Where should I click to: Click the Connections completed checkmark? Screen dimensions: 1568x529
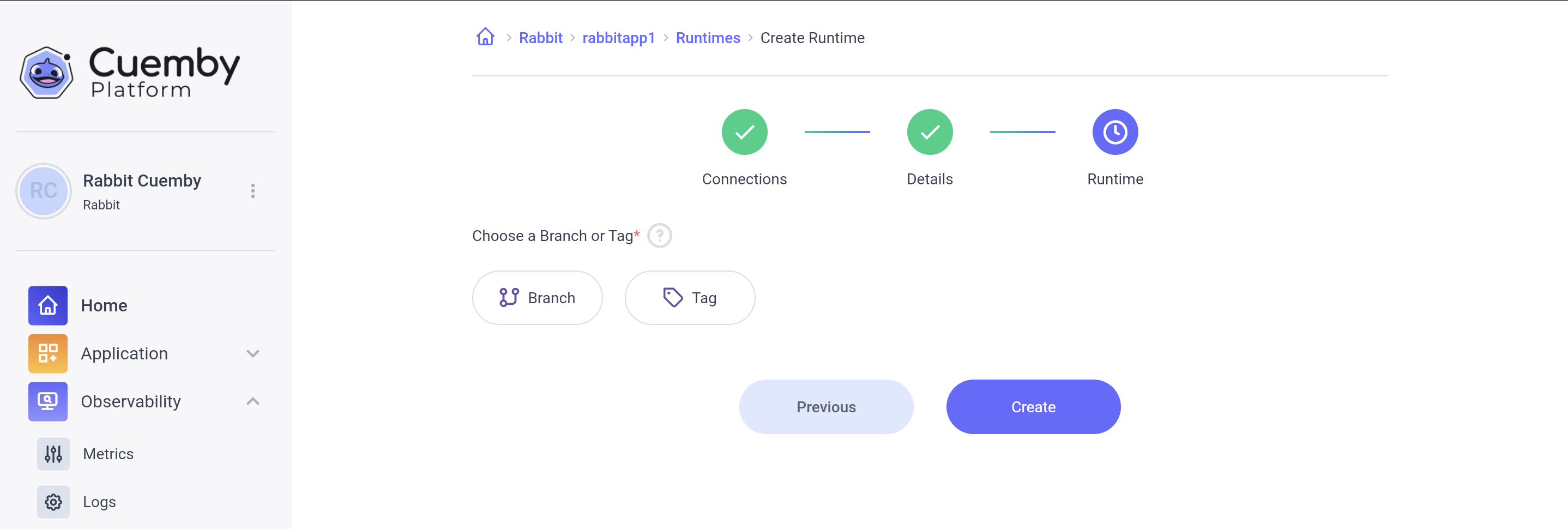744,131
